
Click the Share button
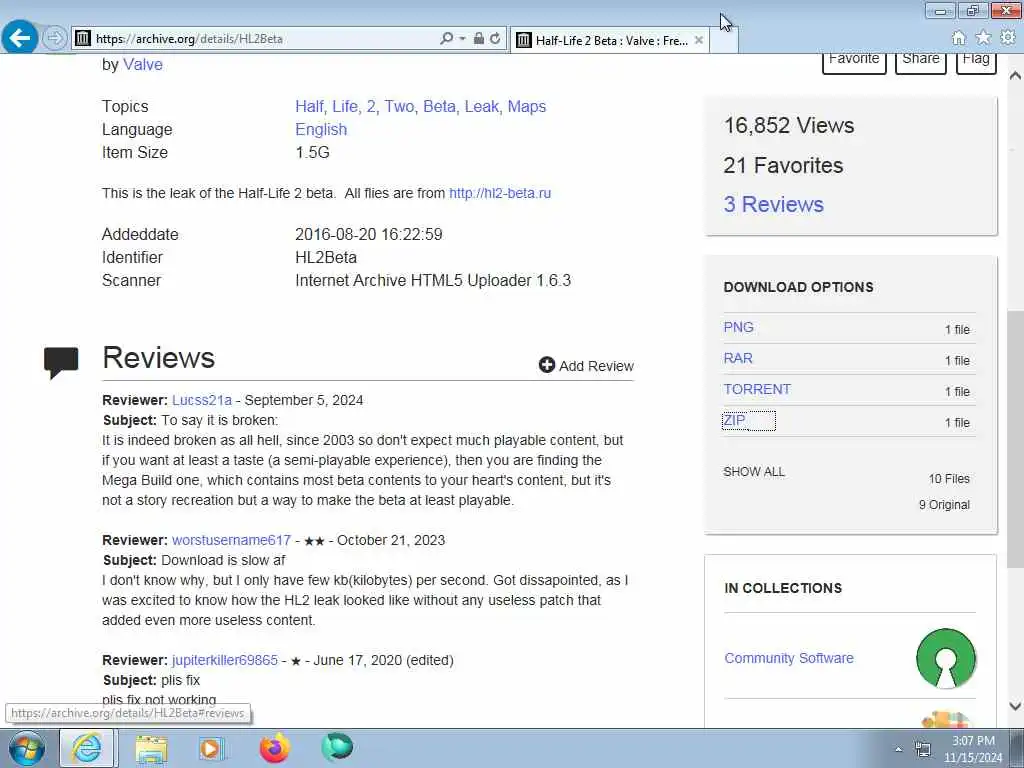pos(921,61)
